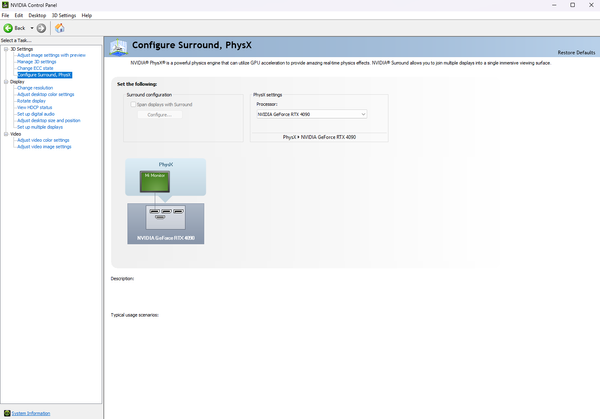Toggle Span displays with Surround checkbox
The height and width of the screenshot is (419, 600).
[131, 104]
